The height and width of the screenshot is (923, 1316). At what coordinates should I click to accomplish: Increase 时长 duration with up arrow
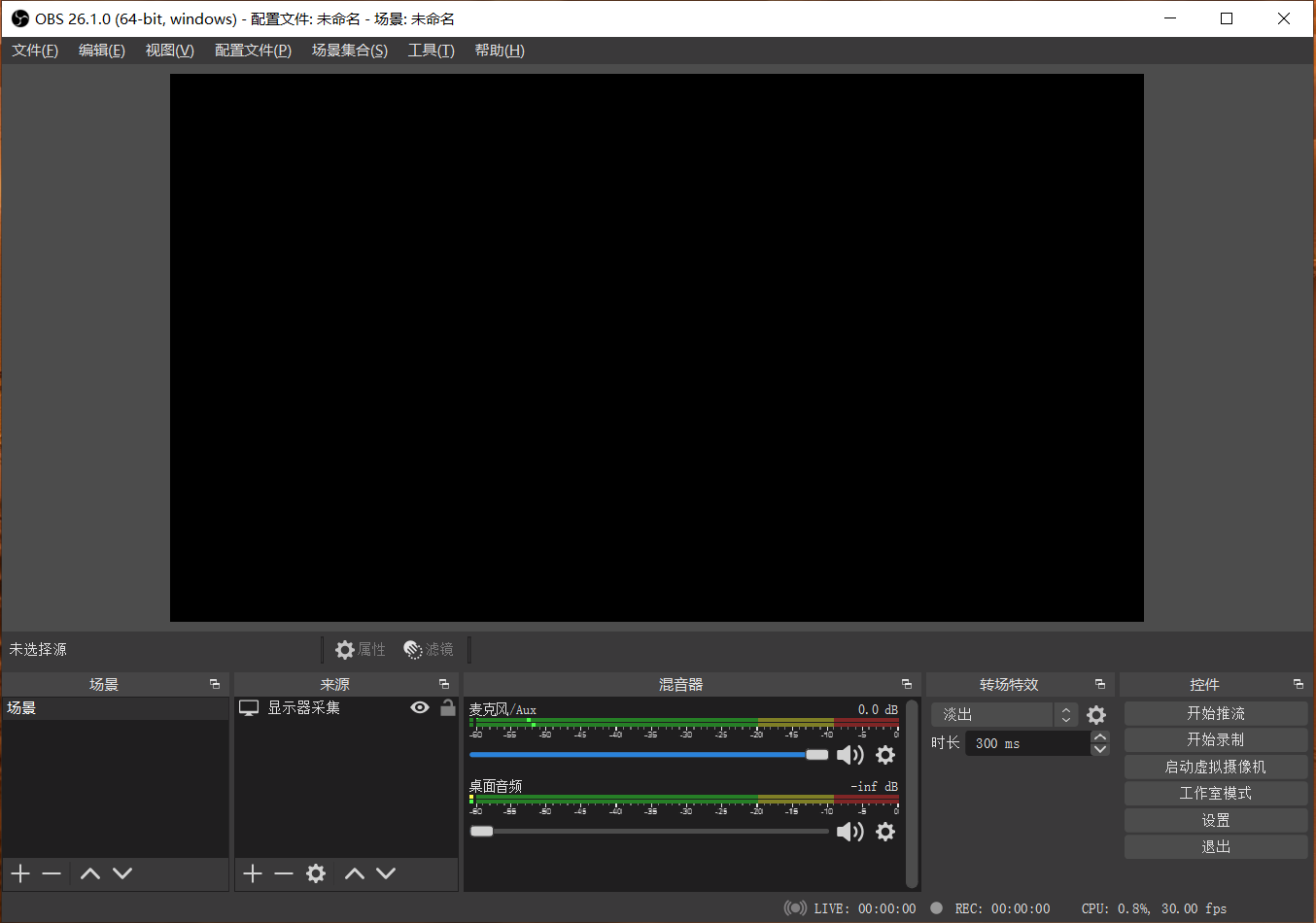pos(1100,737)
